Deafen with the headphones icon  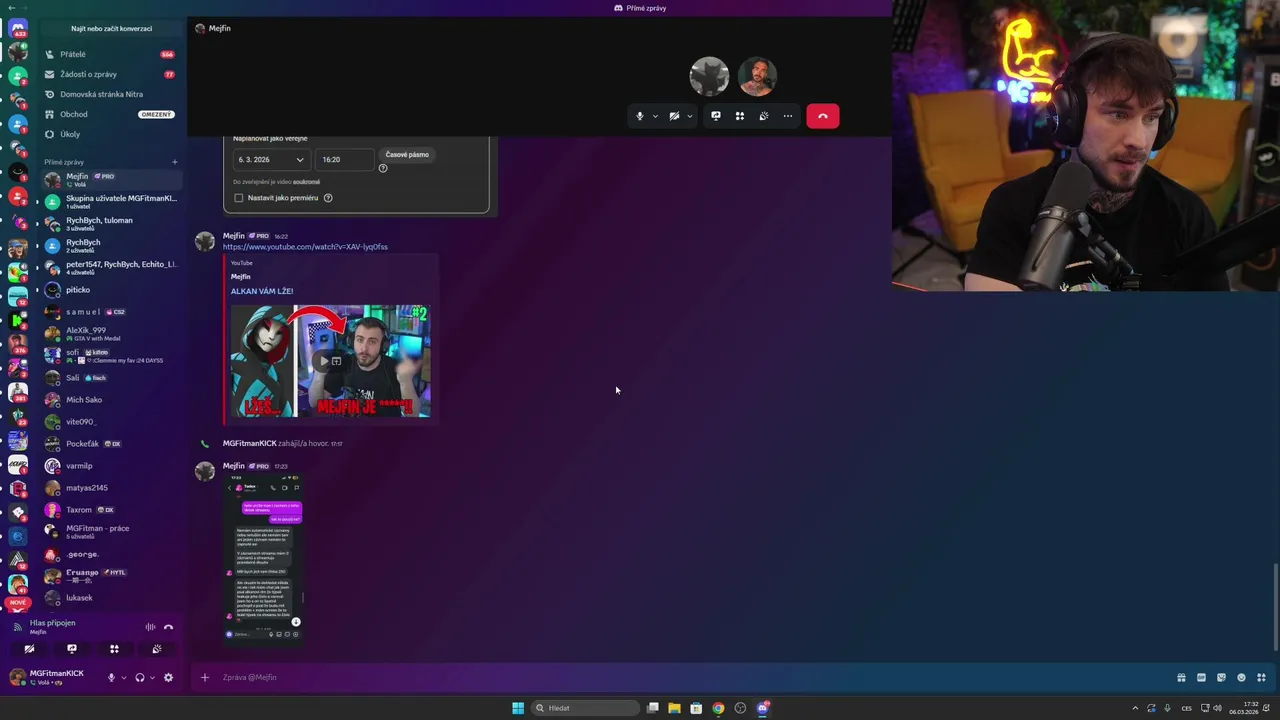[140, 677]
